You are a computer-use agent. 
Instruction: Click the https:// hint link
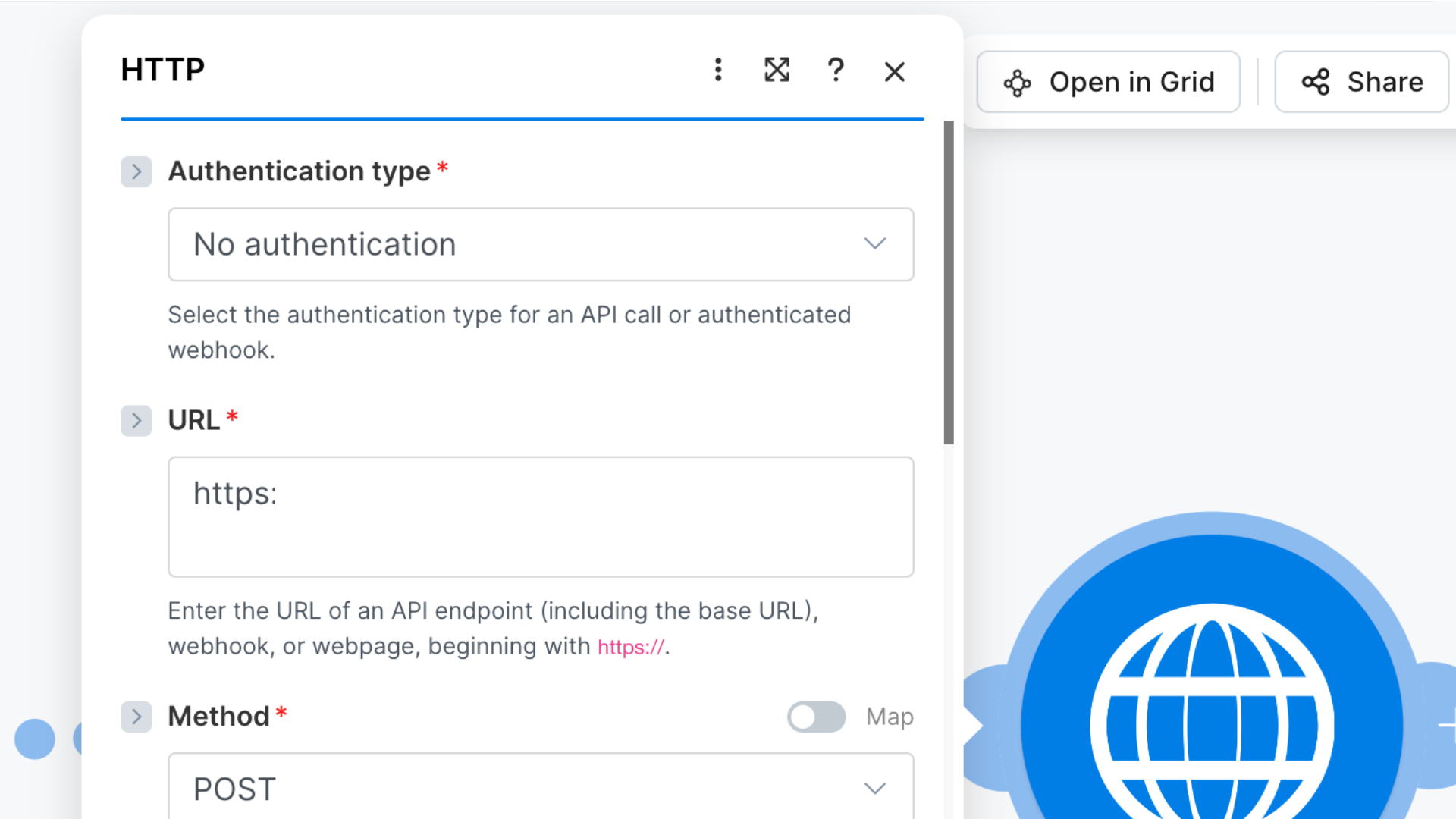tap(631, 647)
